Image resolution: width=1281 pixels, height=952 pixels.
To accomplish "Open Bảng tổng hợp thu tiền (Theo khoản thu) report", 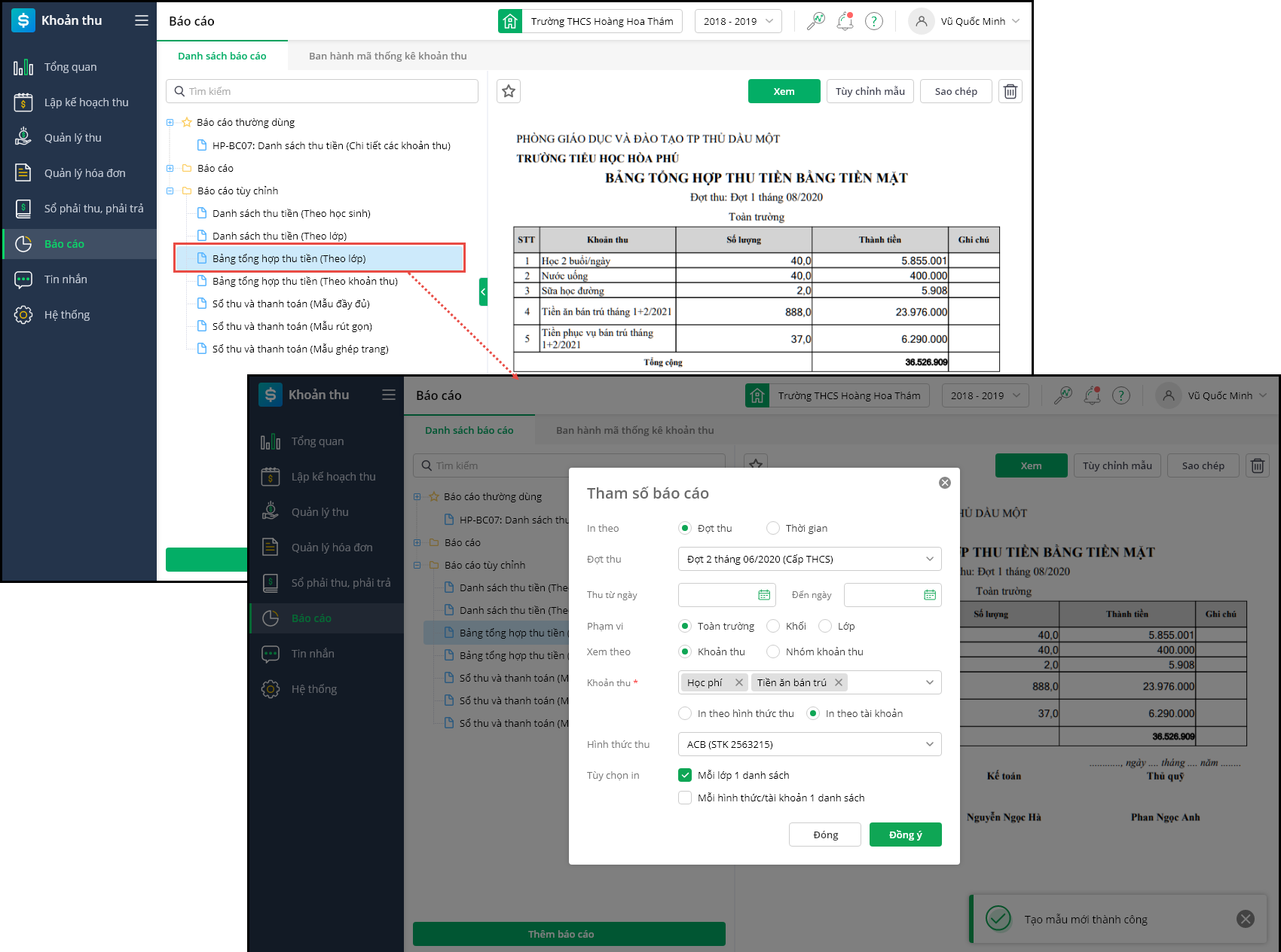I will point(305,281).
